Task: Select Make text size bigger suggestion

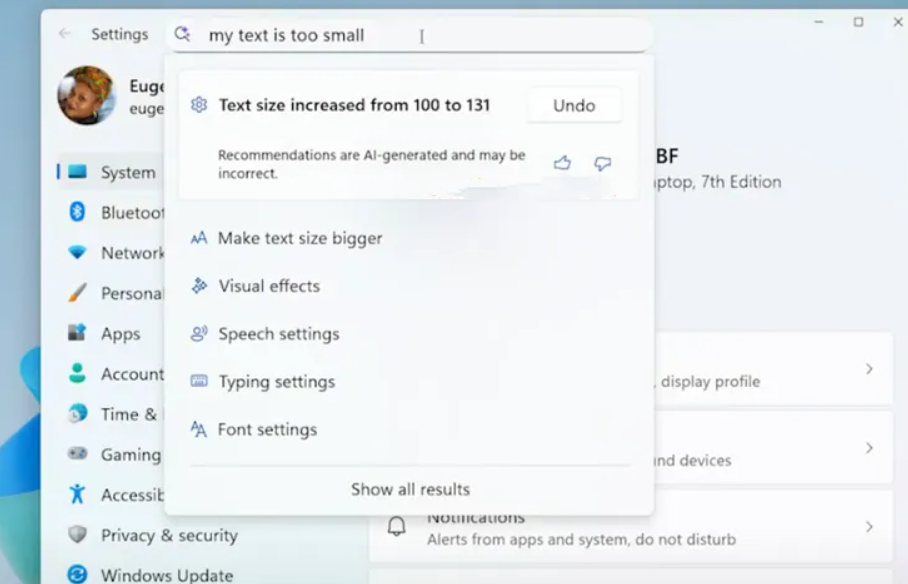Action: [x=300, y=238]
